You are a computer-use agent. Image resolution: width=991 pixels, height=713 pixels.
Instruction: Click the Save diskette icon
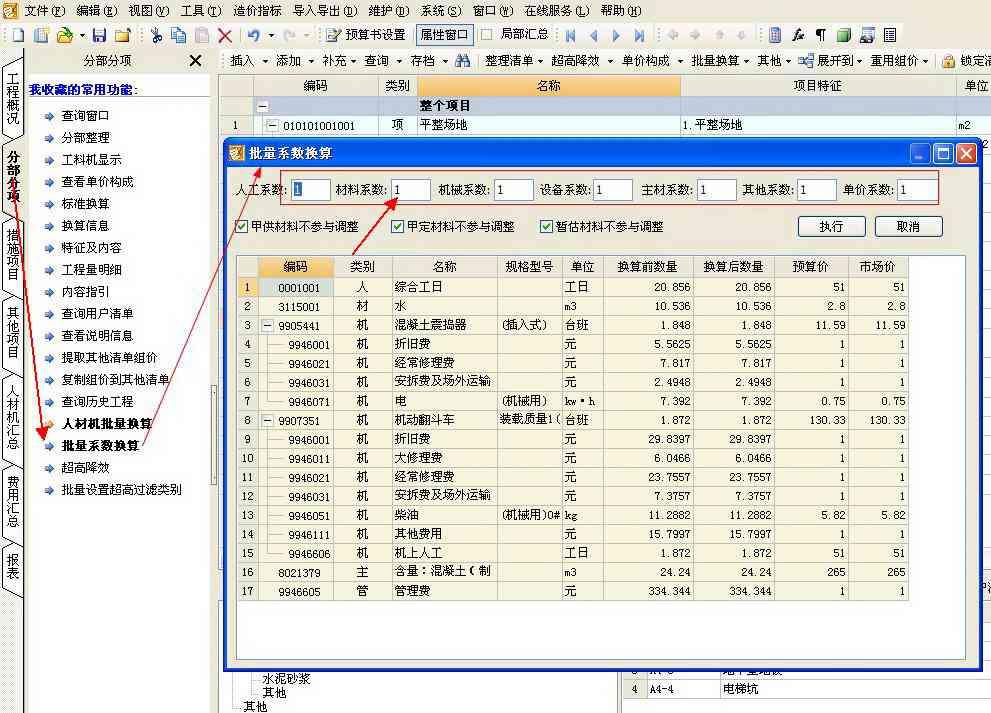(97, 35)
